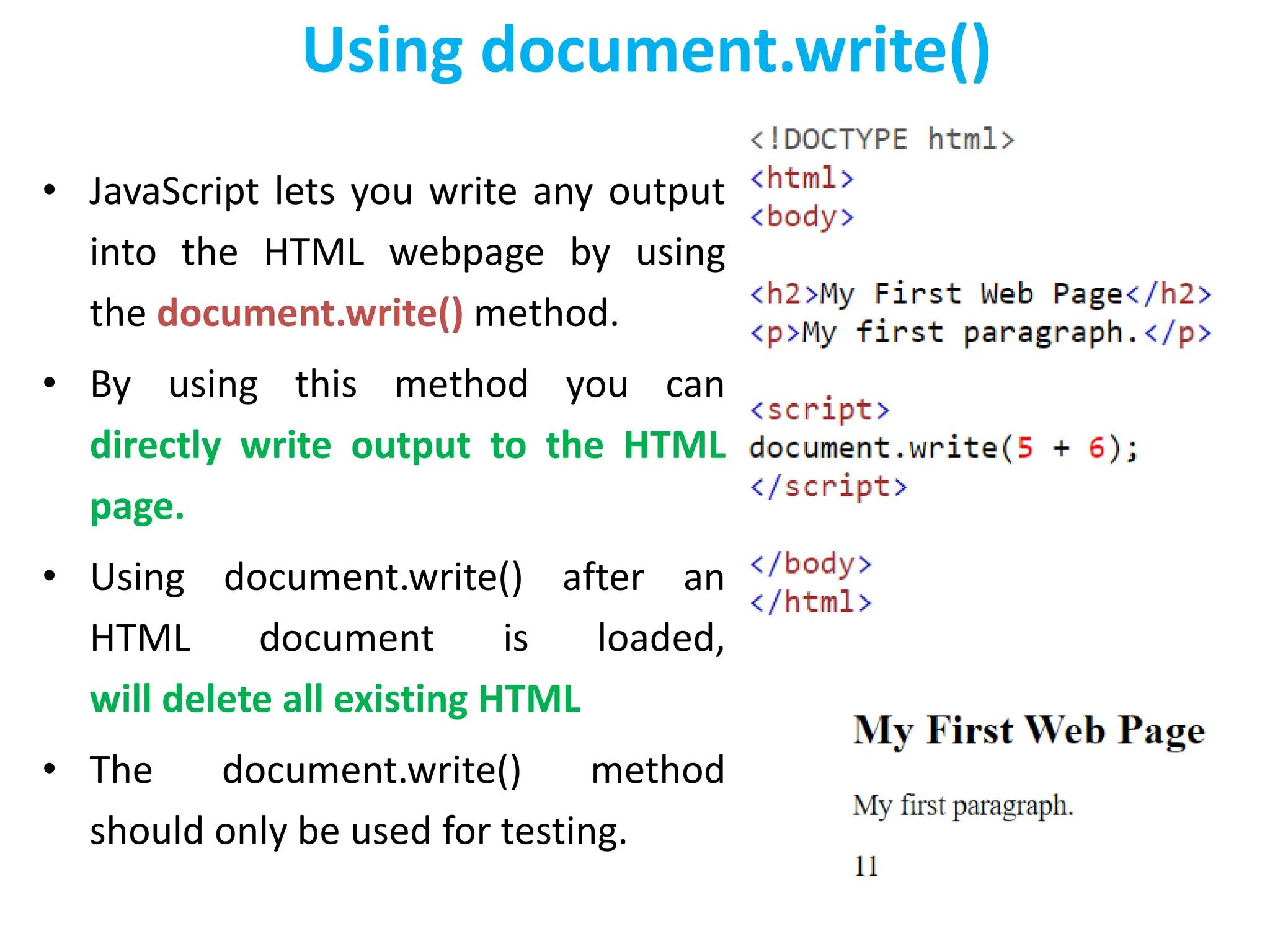
Task: Click the 'JavaScript lets you write any output' line
Action: pyautogui.click(x=407, y=192)
